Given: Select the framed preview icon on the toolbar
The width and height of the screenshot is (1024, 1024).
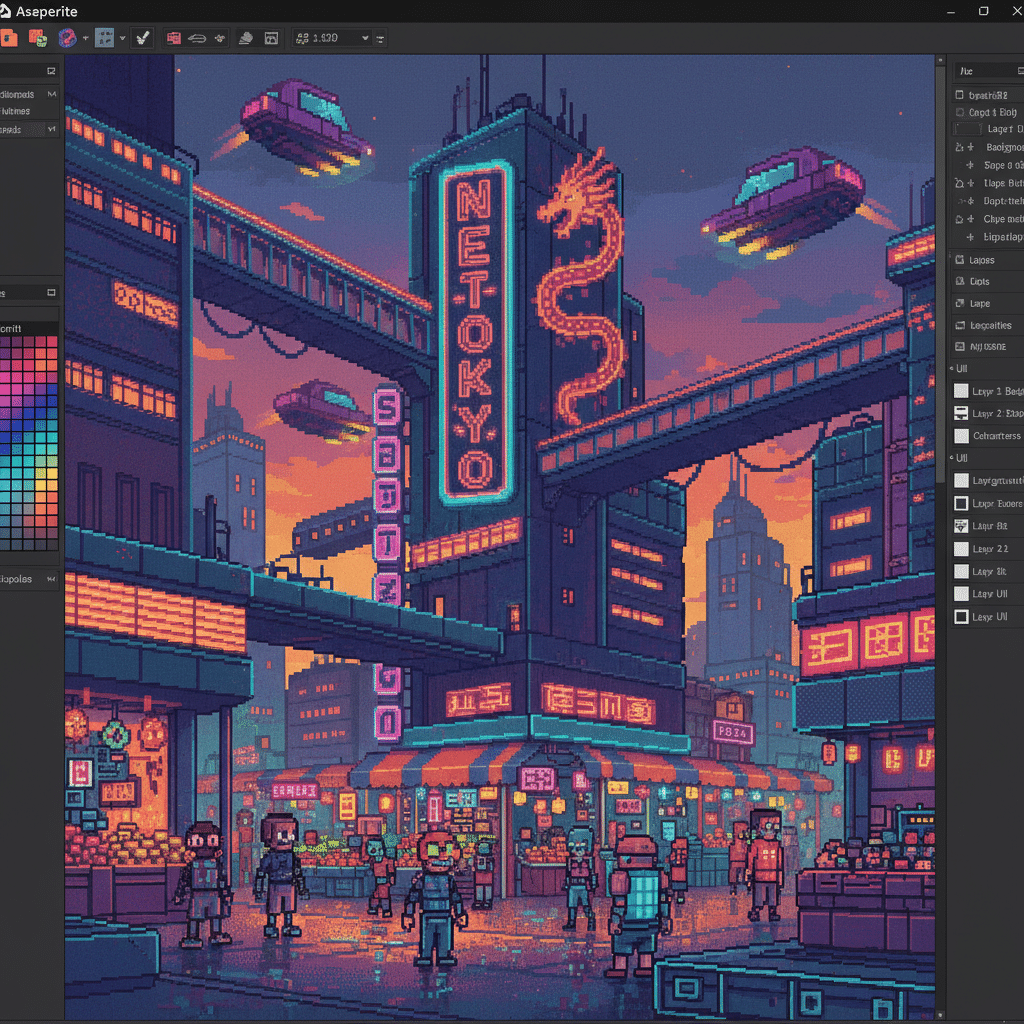Looking at the screenshot, I should (271, 38).
